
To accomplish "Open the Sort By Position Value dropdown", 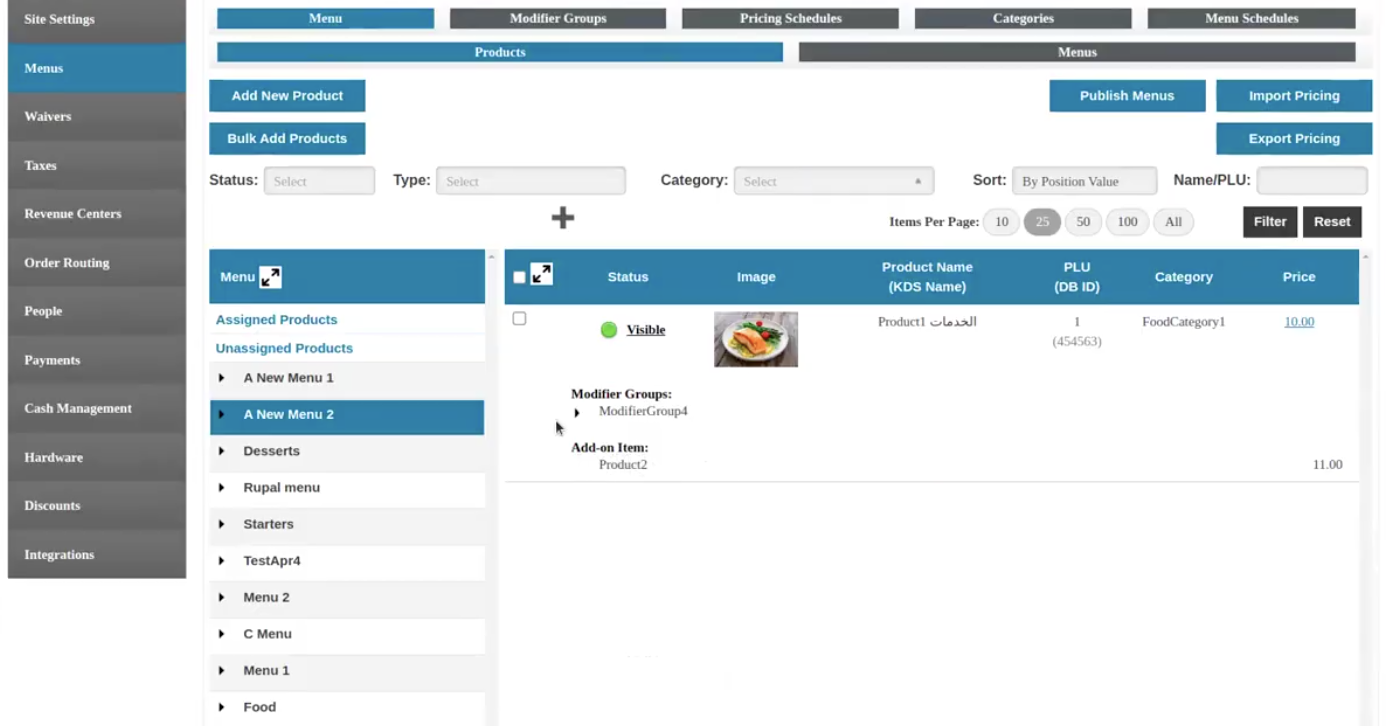I will (x=1084, y=181).
